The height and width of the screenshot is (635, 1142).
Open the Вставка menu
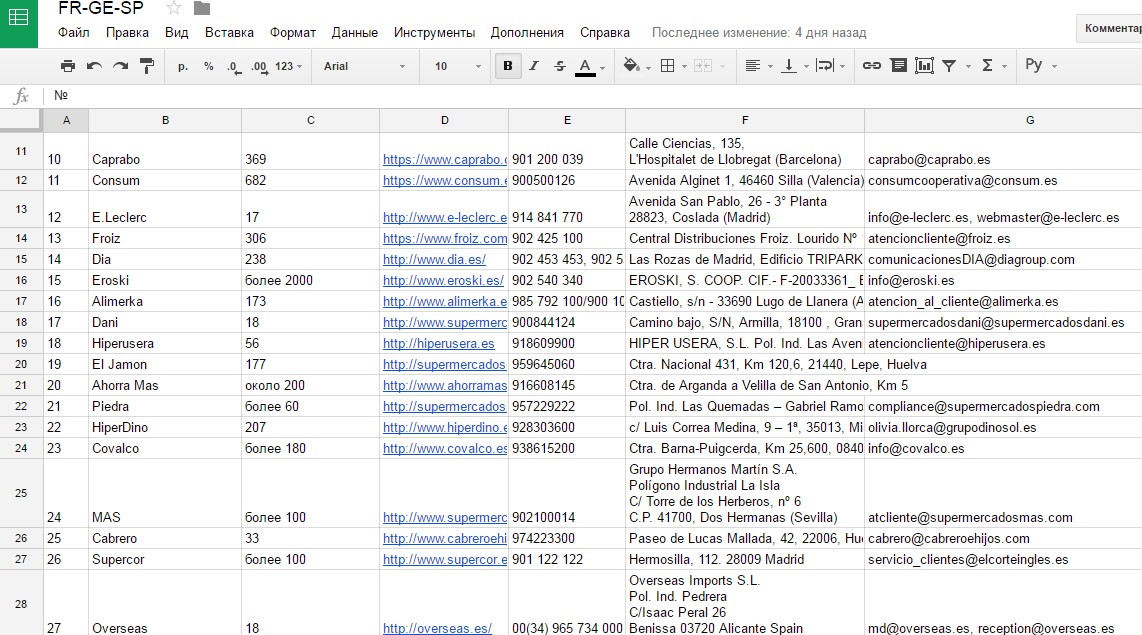point(229,33)
